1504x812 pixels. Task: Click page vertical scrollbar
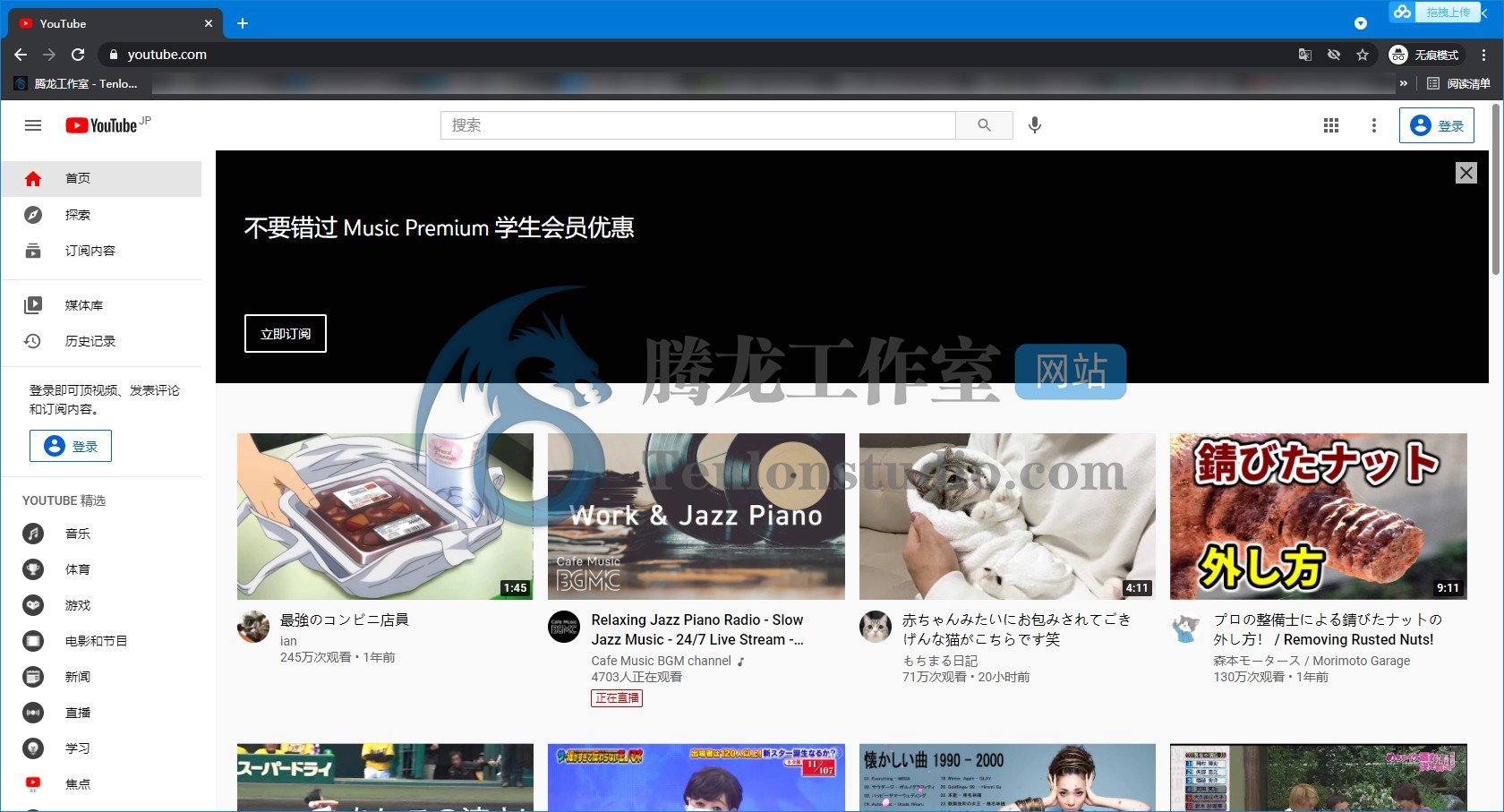point(1496,190)
